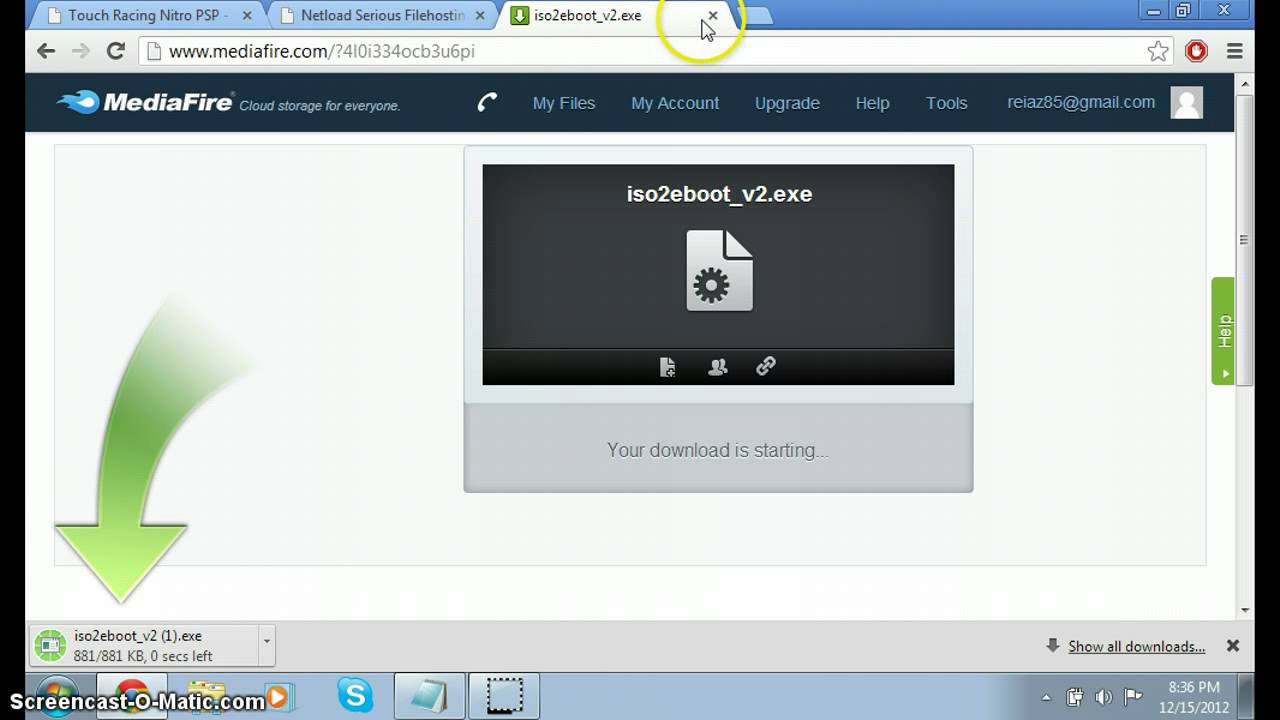Click the scrollbar down arrow
This screenshot has height=720, width=1280.
pyautogui.click(x=1245, y=610)
